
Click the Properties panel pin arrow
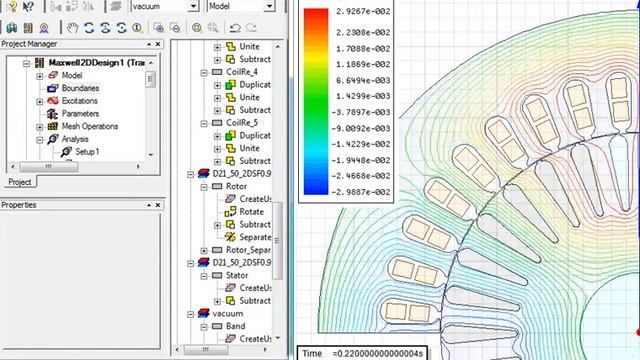click(x=149, y=205)
